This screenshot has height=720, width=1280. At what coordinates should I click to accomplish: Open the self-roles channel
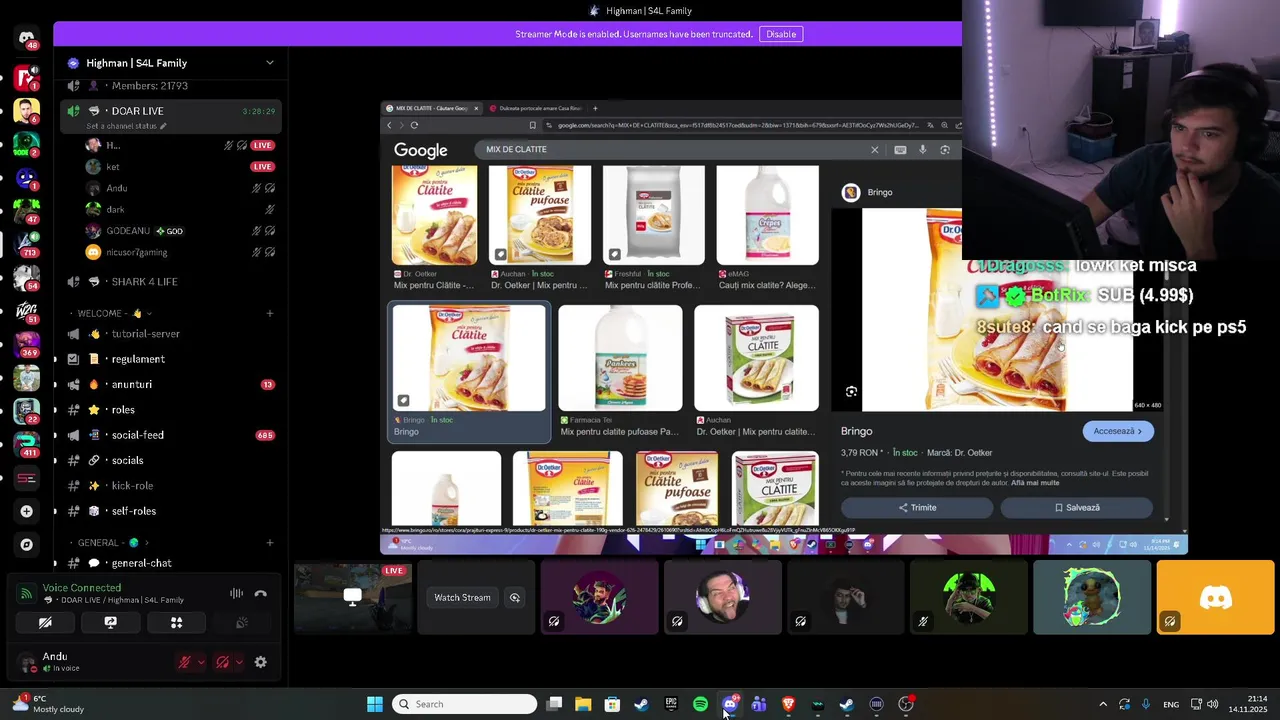pyautogui.click(x=170, y=511)
